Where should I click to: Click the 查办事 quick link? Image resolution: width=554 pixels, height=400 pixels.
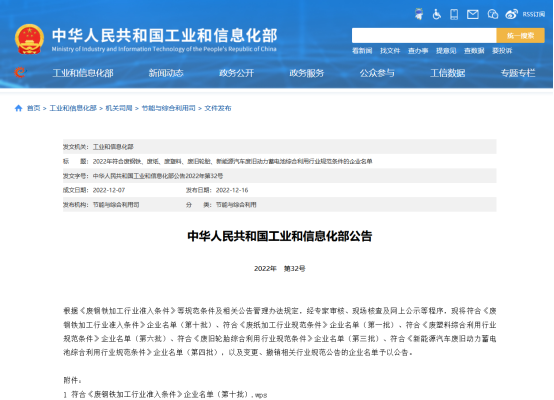tap(418, 51)
